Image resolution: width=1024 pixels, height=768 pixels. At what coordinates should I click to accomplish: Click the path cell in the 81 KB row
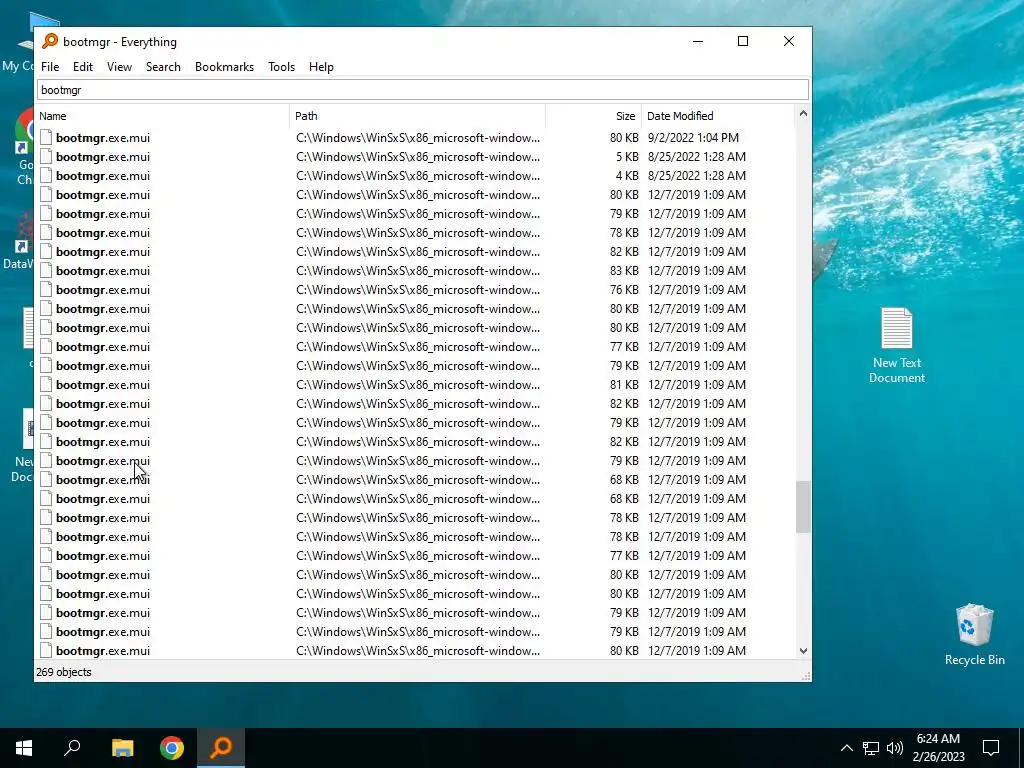click(418, 385)
